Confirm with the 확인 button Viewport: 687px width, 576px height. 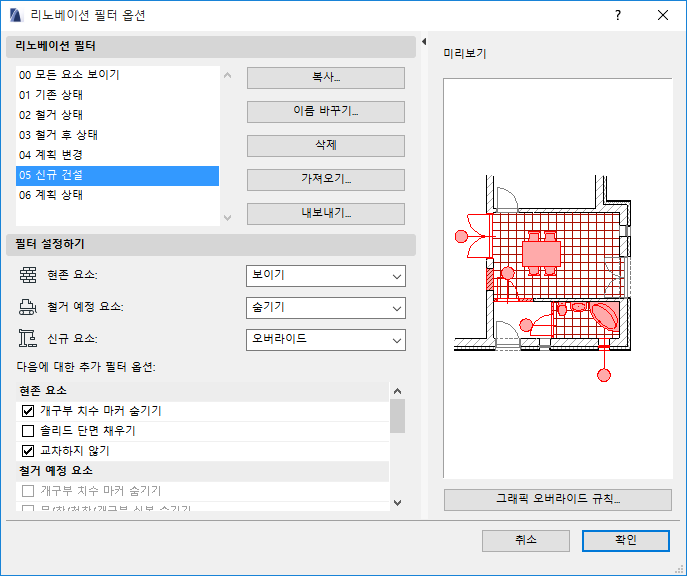(x=626, y=541)
